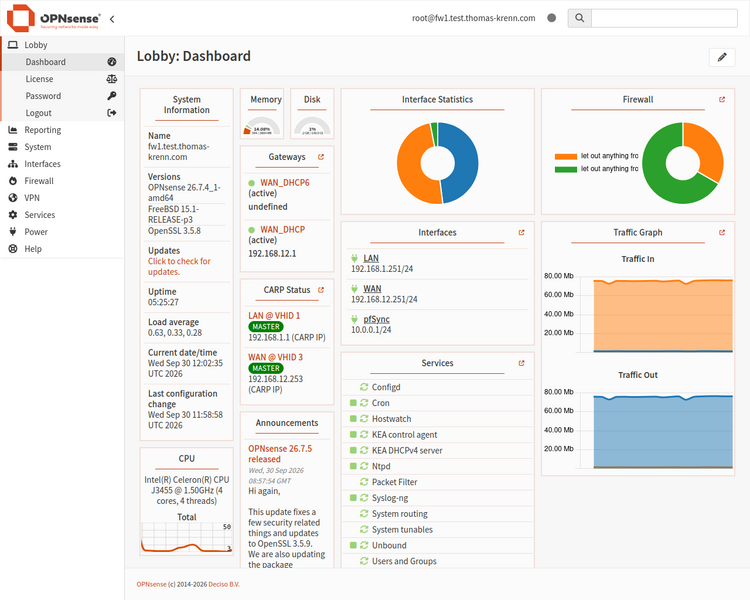
Task: Restart the KEA DHCPv4 server
Action: tap(364, 450)
